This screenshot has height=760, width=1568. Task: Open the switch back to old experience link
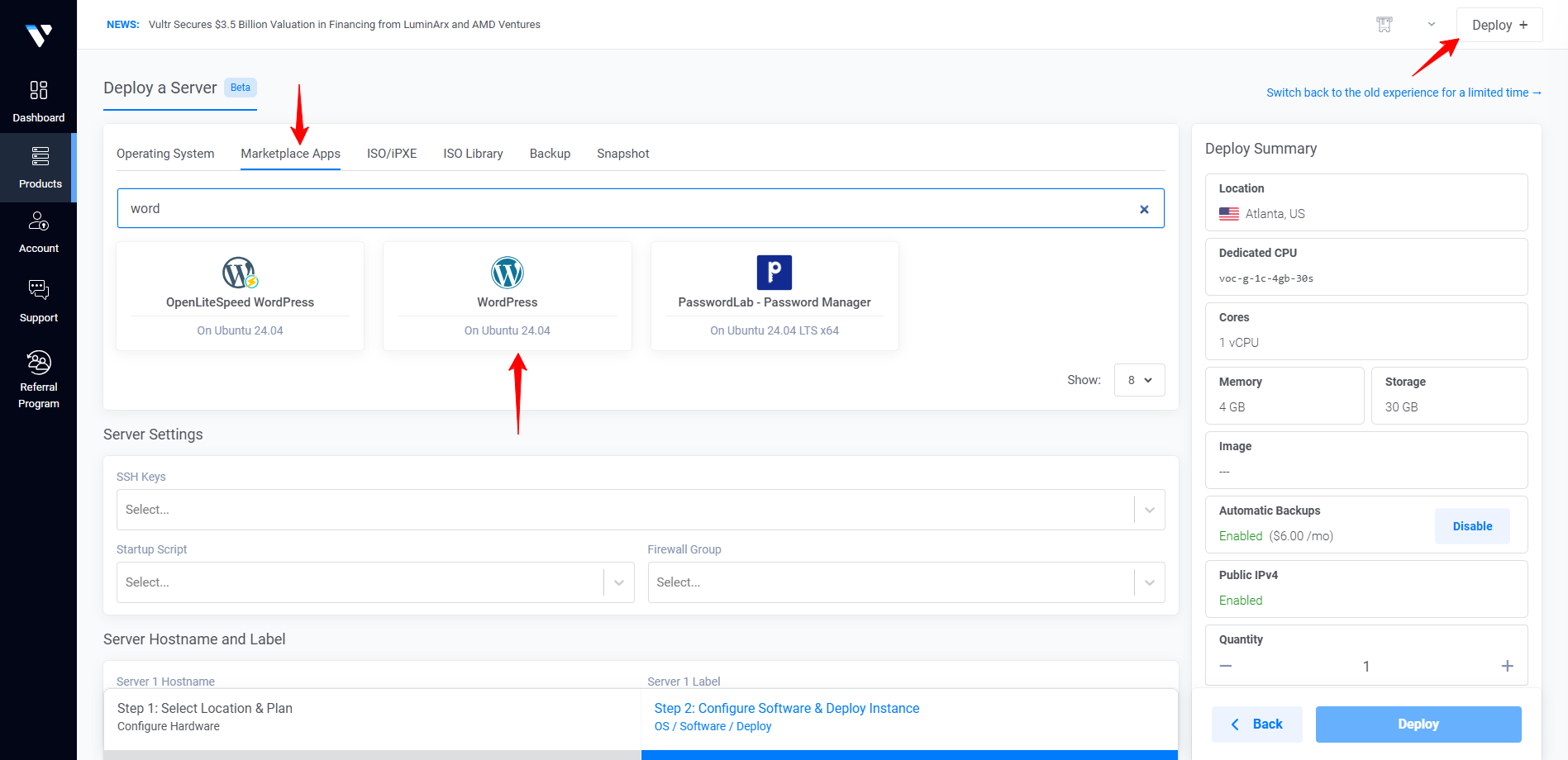(1403, 92)
